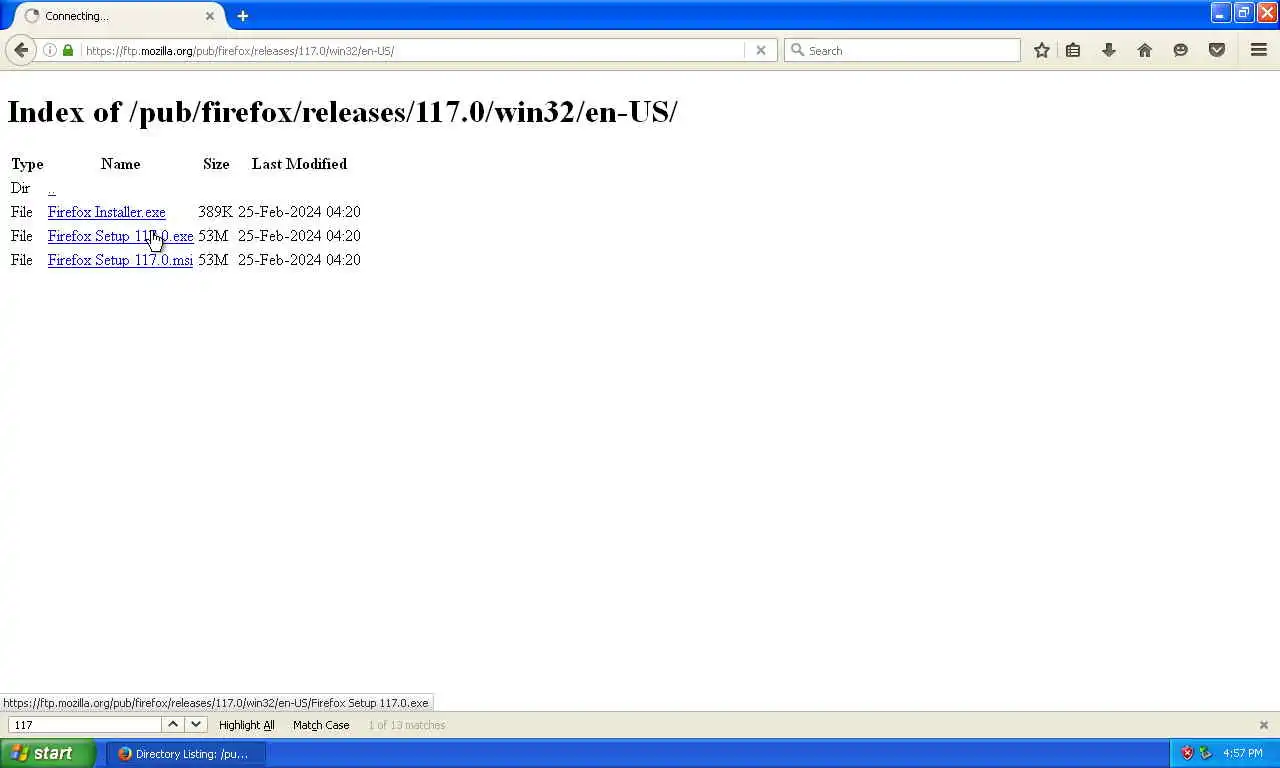Restore down the browser window
The image size is (1280, 768).
click(1243, 13)
